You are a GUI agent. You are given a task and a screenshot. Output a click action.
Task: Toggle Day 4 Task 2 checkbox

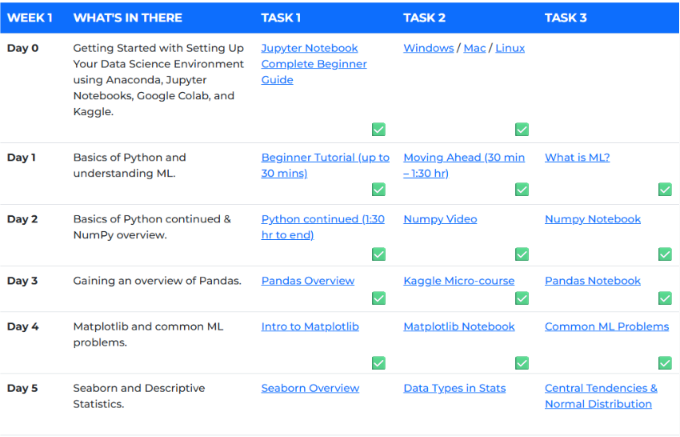(x=522, y=363)
